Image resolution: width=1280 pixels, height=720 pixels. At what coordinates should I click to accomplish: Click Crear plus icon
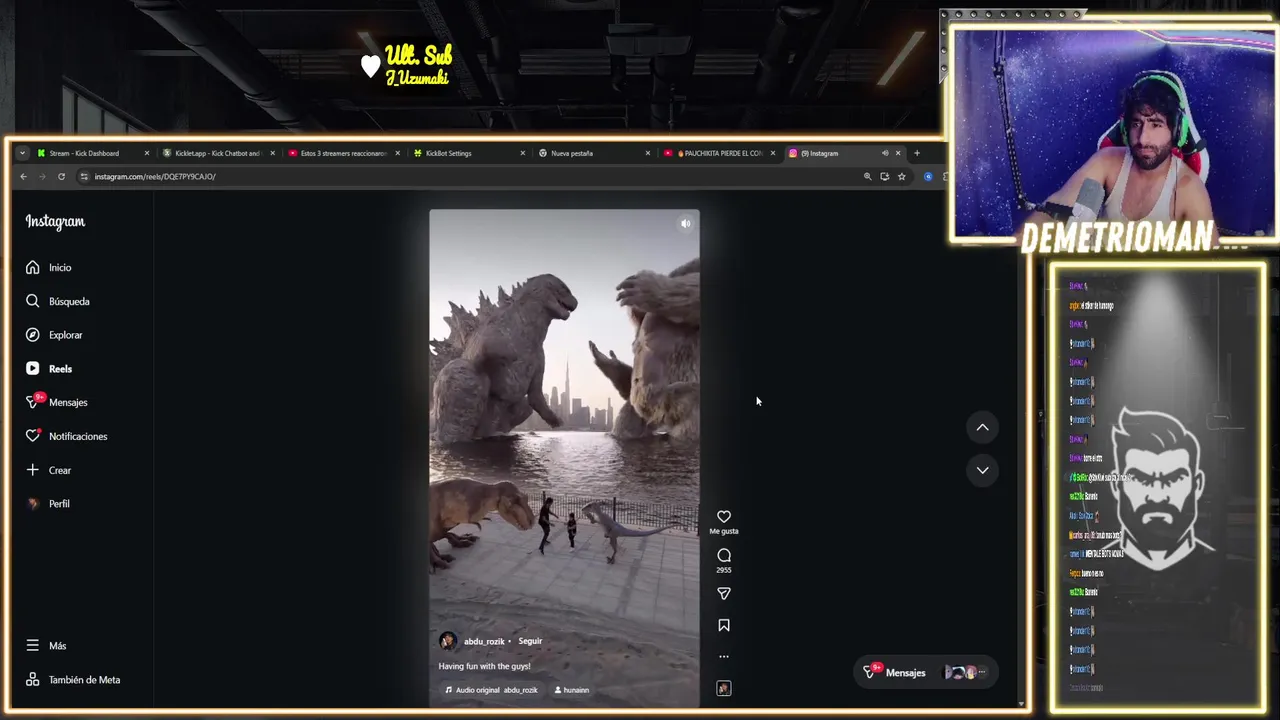coord(33,470)
